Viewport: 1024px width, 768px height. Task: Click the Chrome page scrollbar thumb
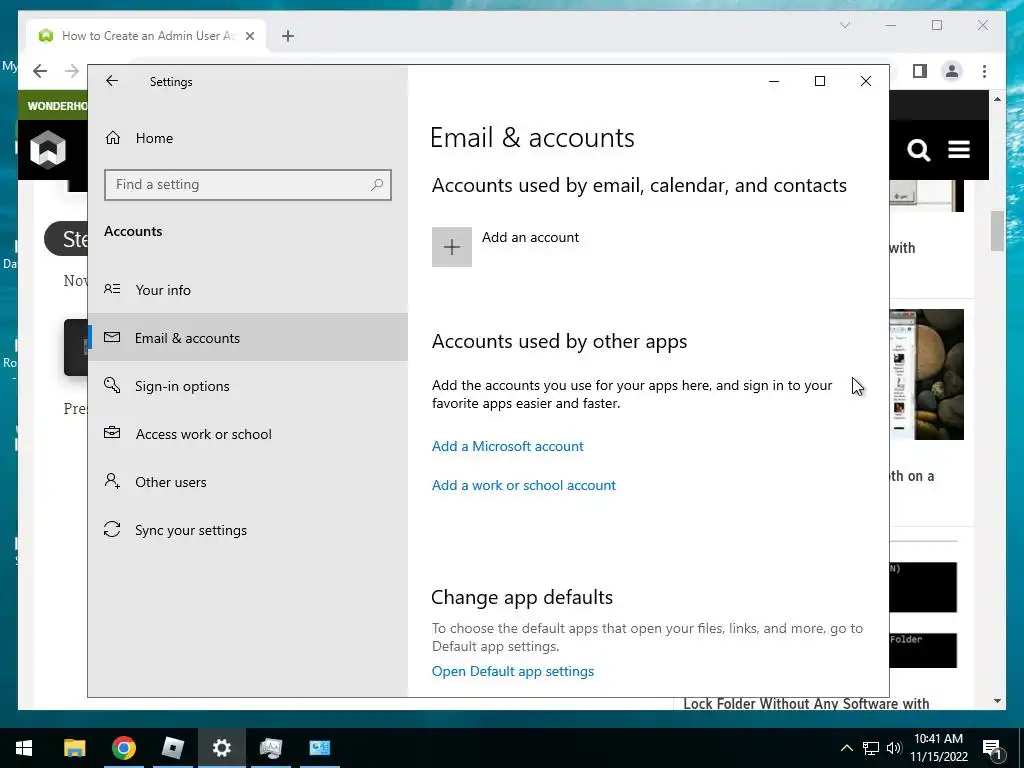pos(997,231)
